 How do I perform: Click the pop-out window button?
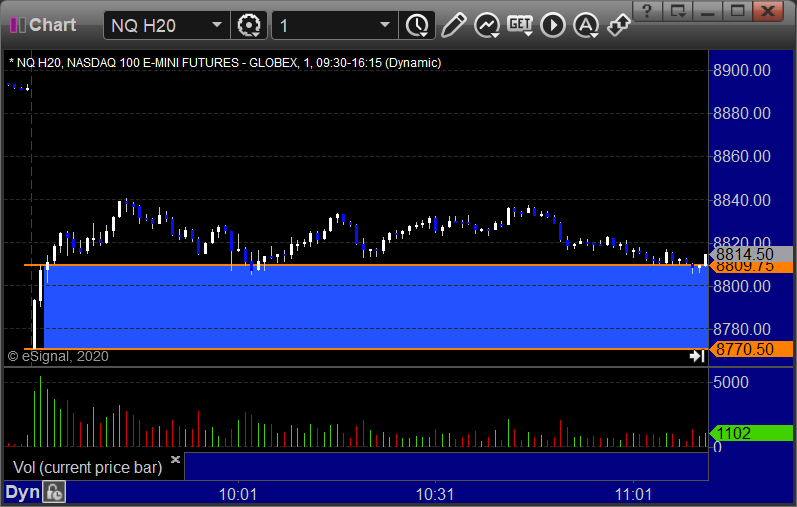pos(678,10)
